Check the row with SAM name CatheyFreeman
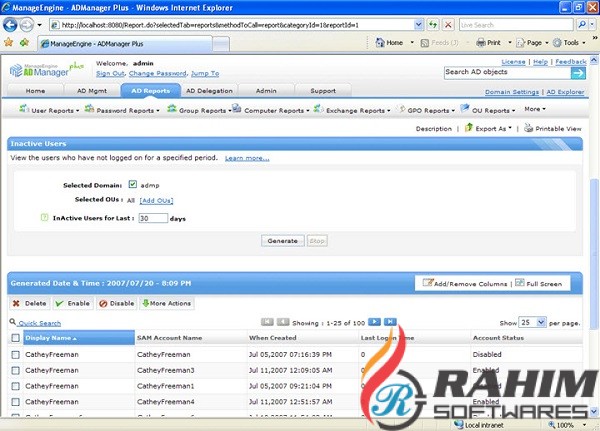This screenshot has width=600, height=431. tap(15, 354)
